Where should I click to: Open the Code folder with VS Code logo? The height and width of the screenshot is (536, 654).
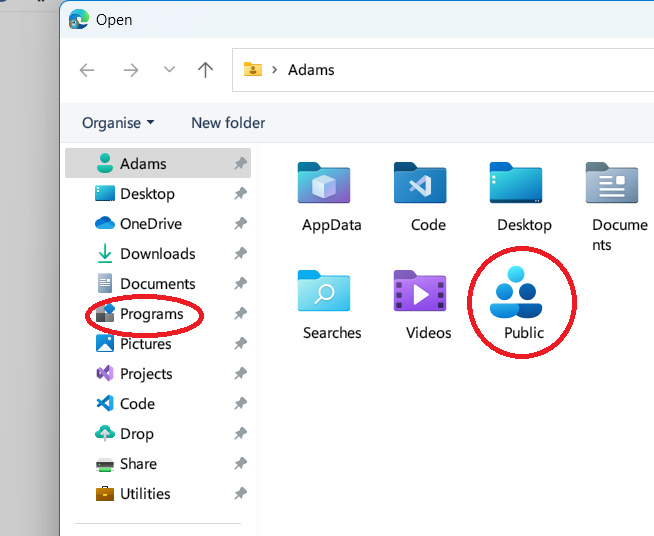tap(427, 186)
